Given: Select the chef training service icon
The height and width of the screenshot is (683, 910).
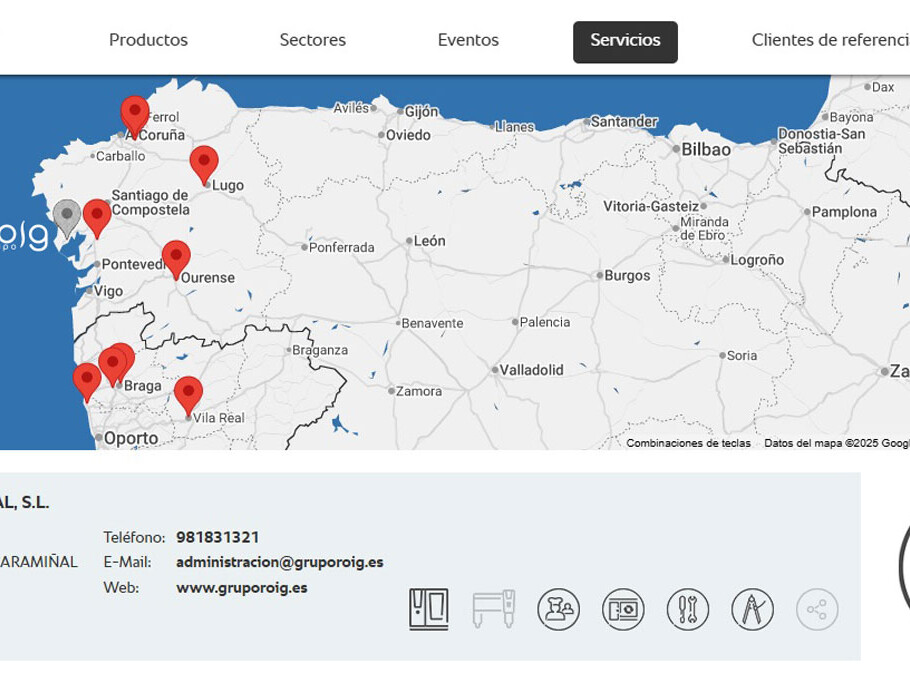Looking at the screenshot, I should pos(558,609).
